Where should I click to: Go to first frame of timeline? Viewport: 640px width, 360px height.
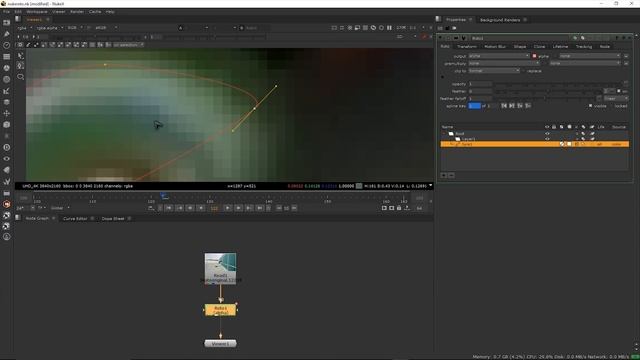169,208
